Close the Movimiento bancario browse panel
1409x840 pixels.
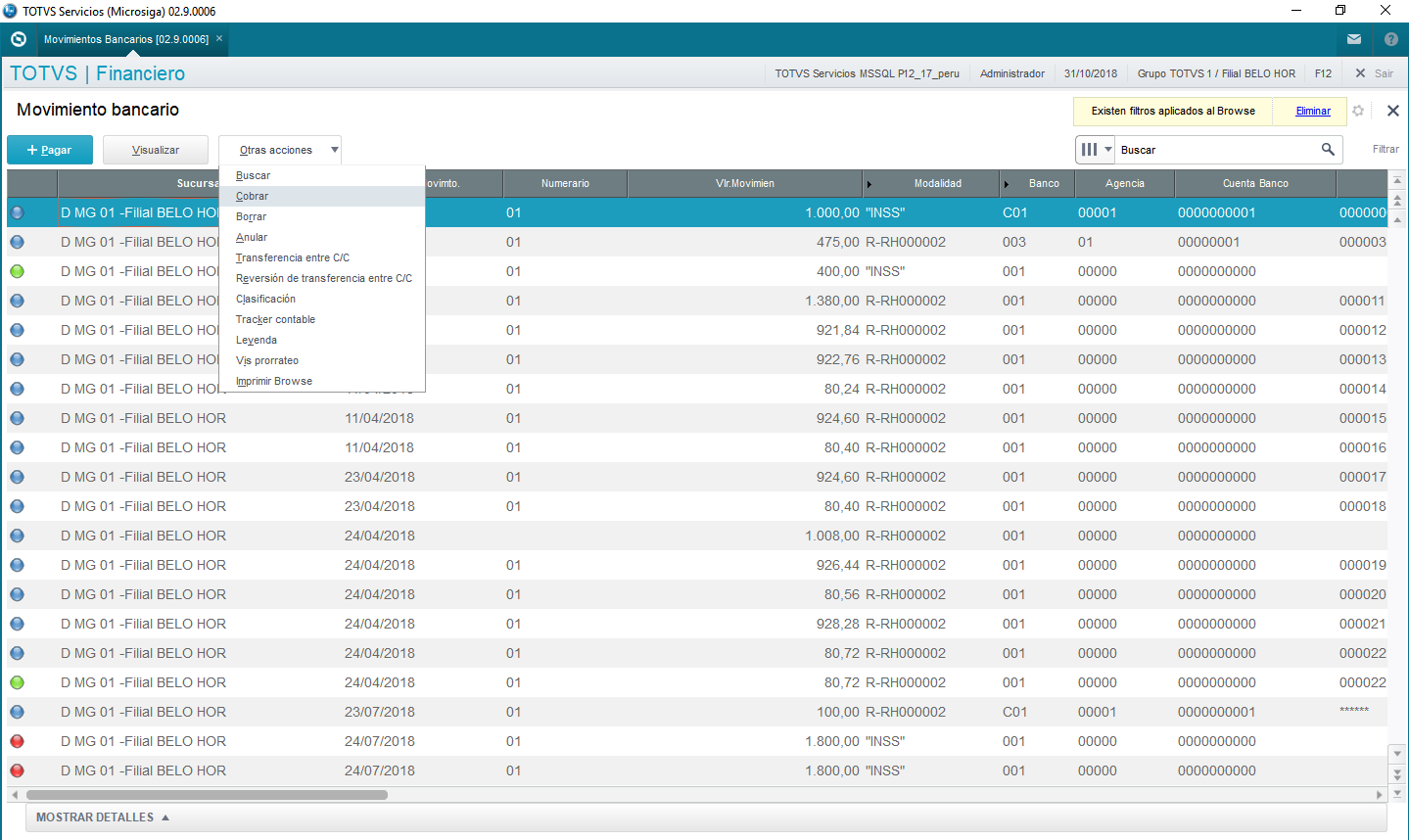pos(1393,111)
